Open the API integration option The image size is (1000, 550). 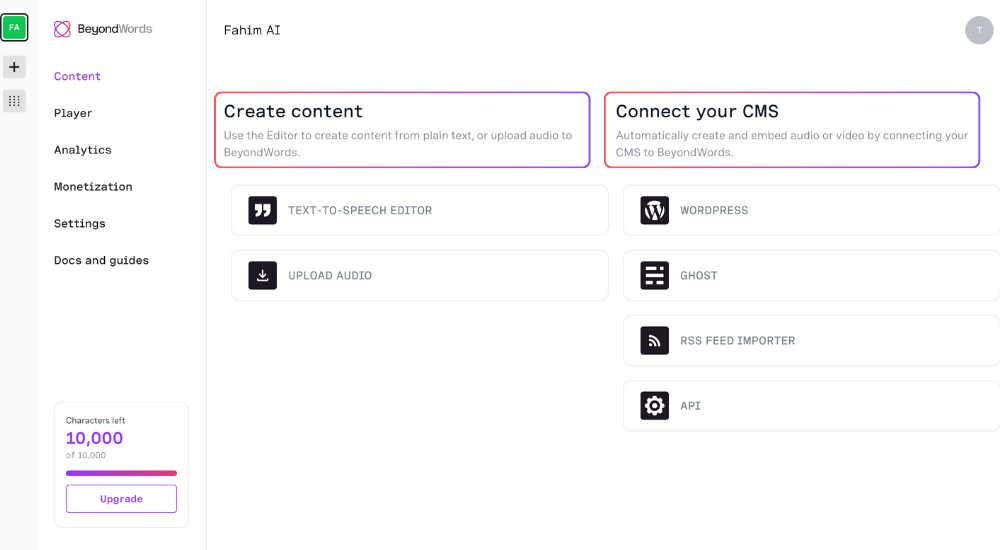pos(811,405)
